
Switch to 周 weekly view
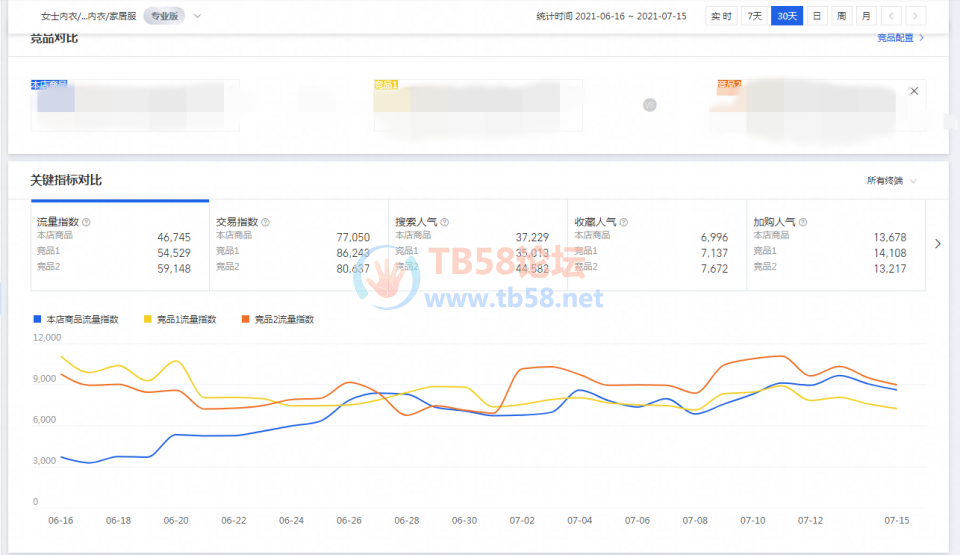coord(842,17)
